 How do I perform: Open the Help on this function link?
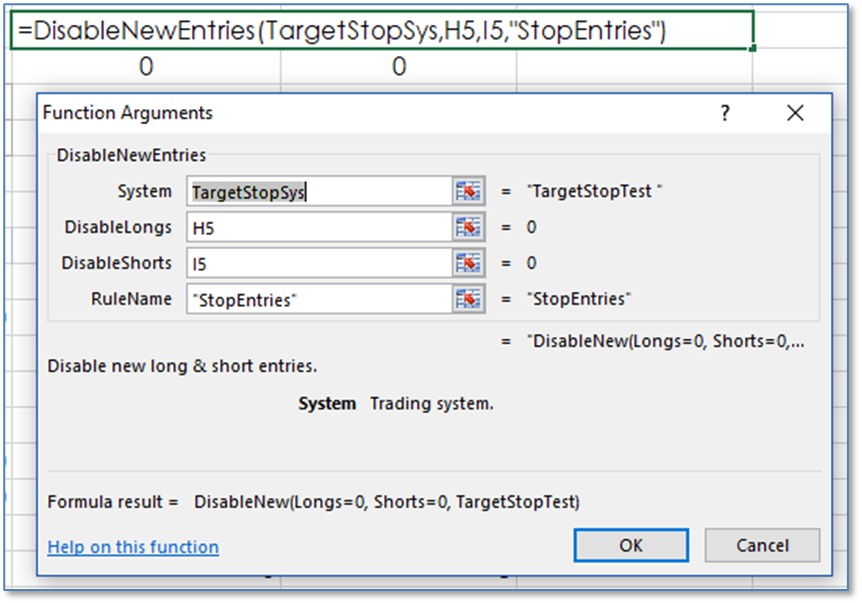point(133,547)
